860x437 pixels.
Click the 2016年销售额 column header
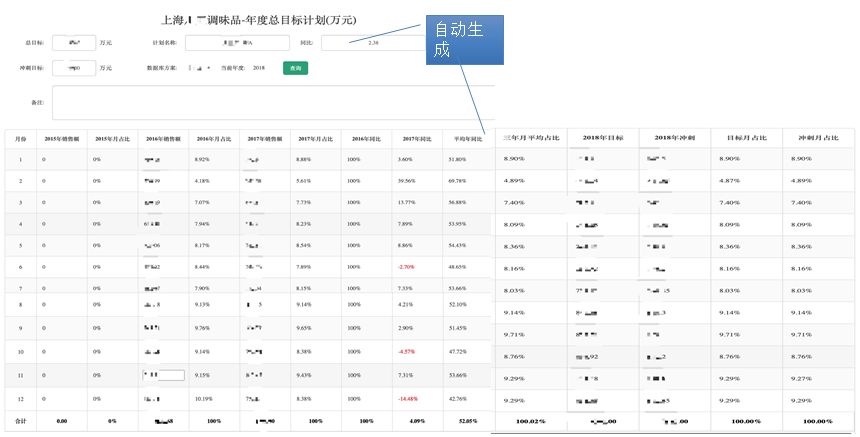point(163,139)
